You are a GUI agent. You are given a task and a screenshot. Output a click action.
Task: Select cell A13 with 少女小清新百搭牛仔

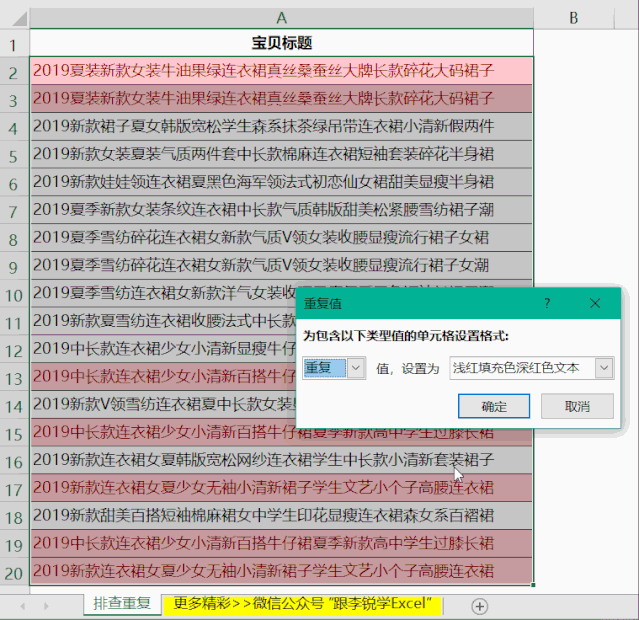pos(163,376)
